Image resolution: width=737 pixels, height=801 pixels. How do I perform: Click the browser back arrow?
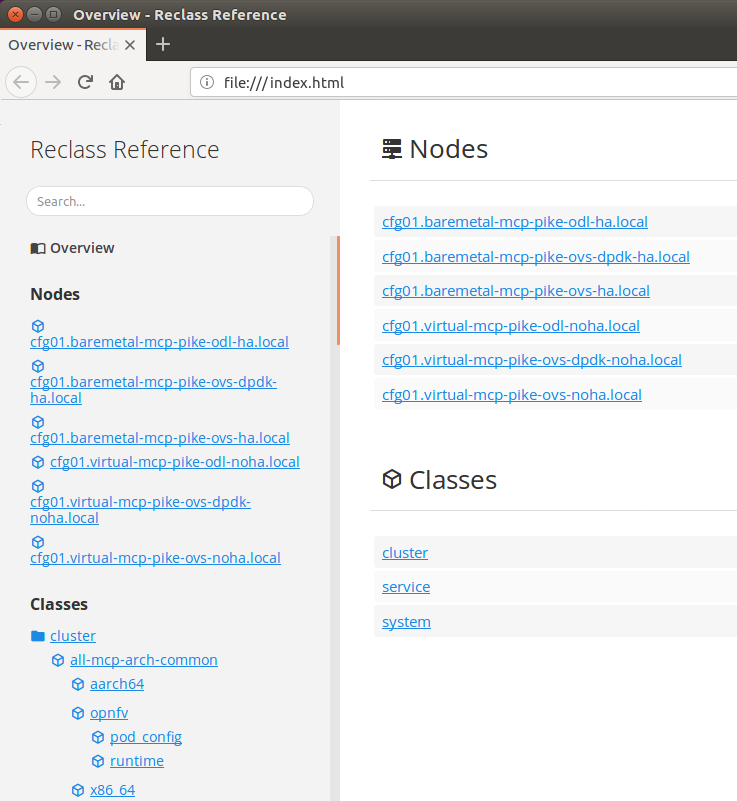click(x=22, y=82)
